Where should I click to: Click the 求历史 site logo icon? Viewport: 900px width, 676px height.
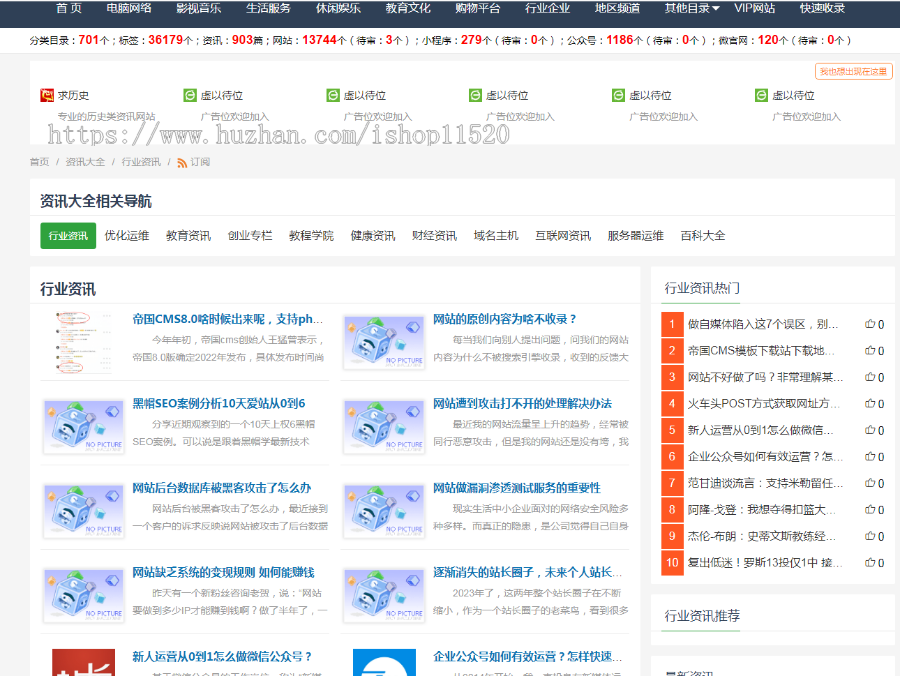[x=46, y=95]
